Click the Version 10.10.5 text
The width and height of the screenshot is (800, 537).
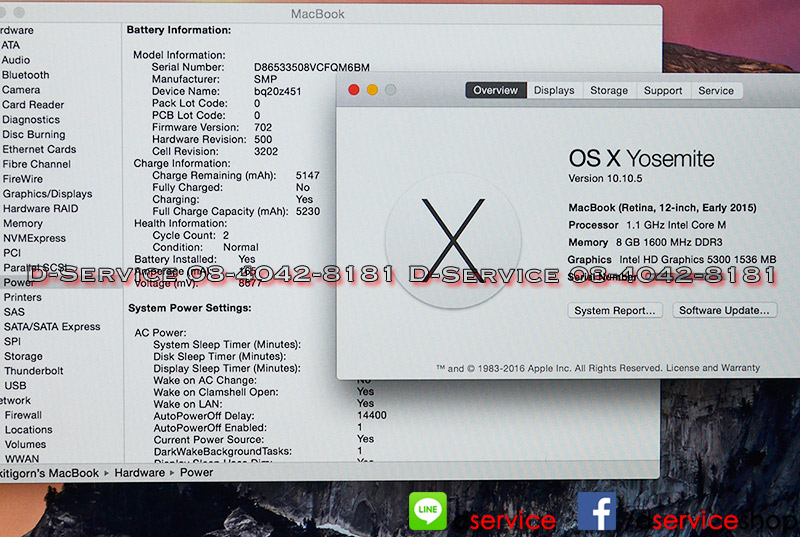605,178
